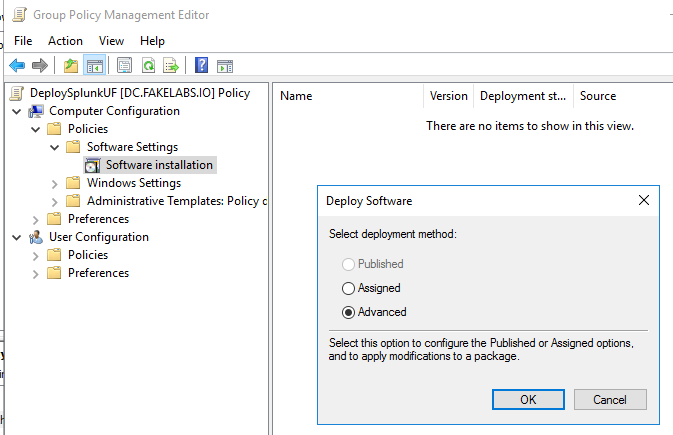
Task: Click the Export List toolbar icon
Action: click(x=171, y=66)
